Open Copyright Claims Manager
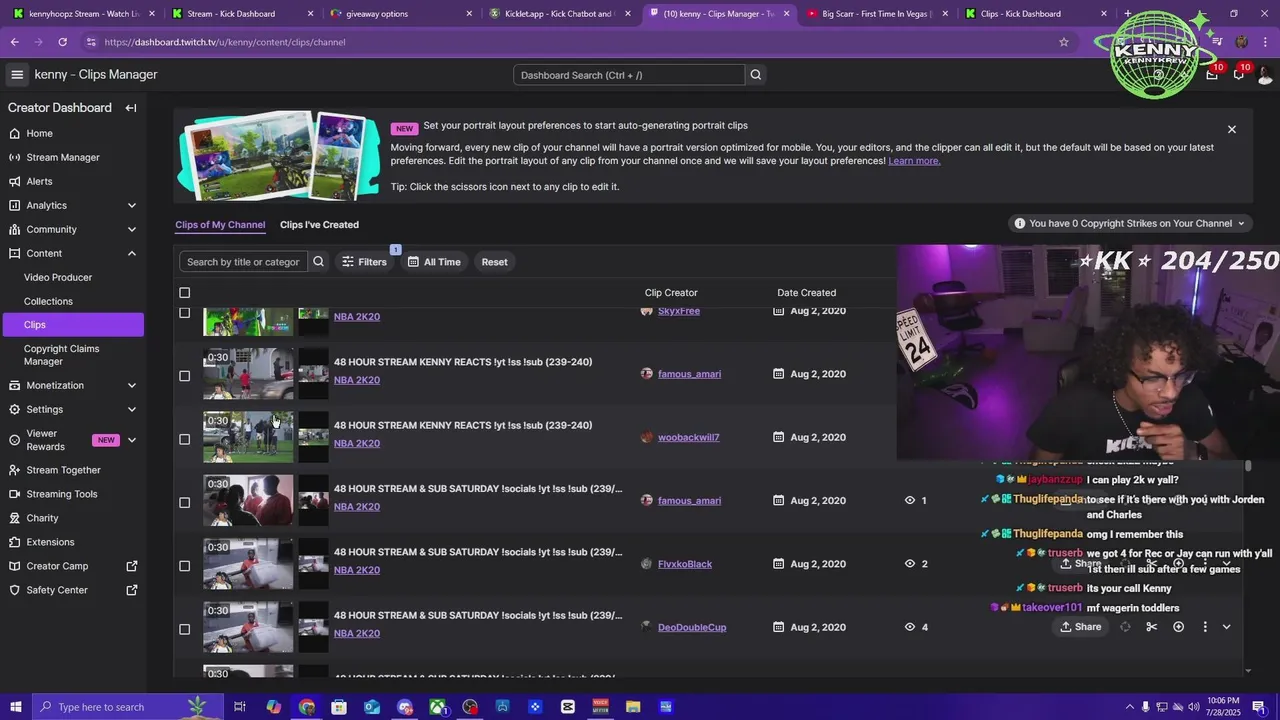This screenshot has height=720, width=1280. click(61, 355)
